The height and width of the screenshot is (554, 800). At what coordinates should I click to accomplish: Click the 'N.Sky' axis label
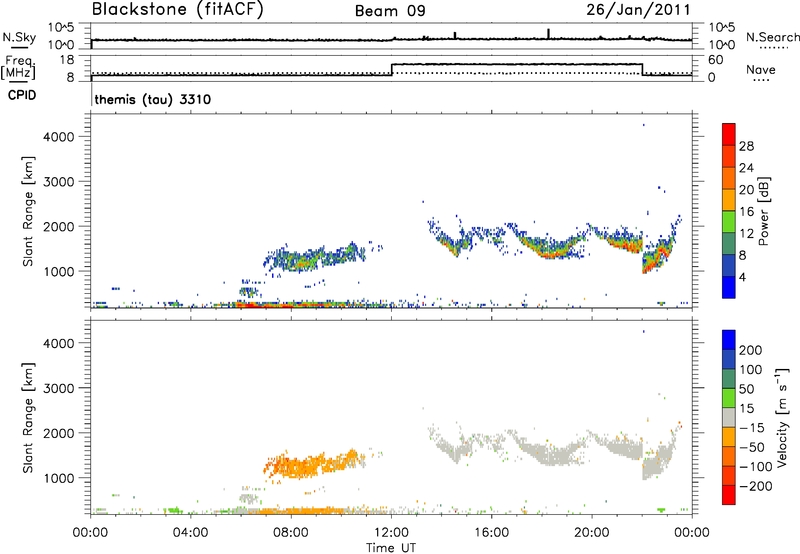[19, 37]
